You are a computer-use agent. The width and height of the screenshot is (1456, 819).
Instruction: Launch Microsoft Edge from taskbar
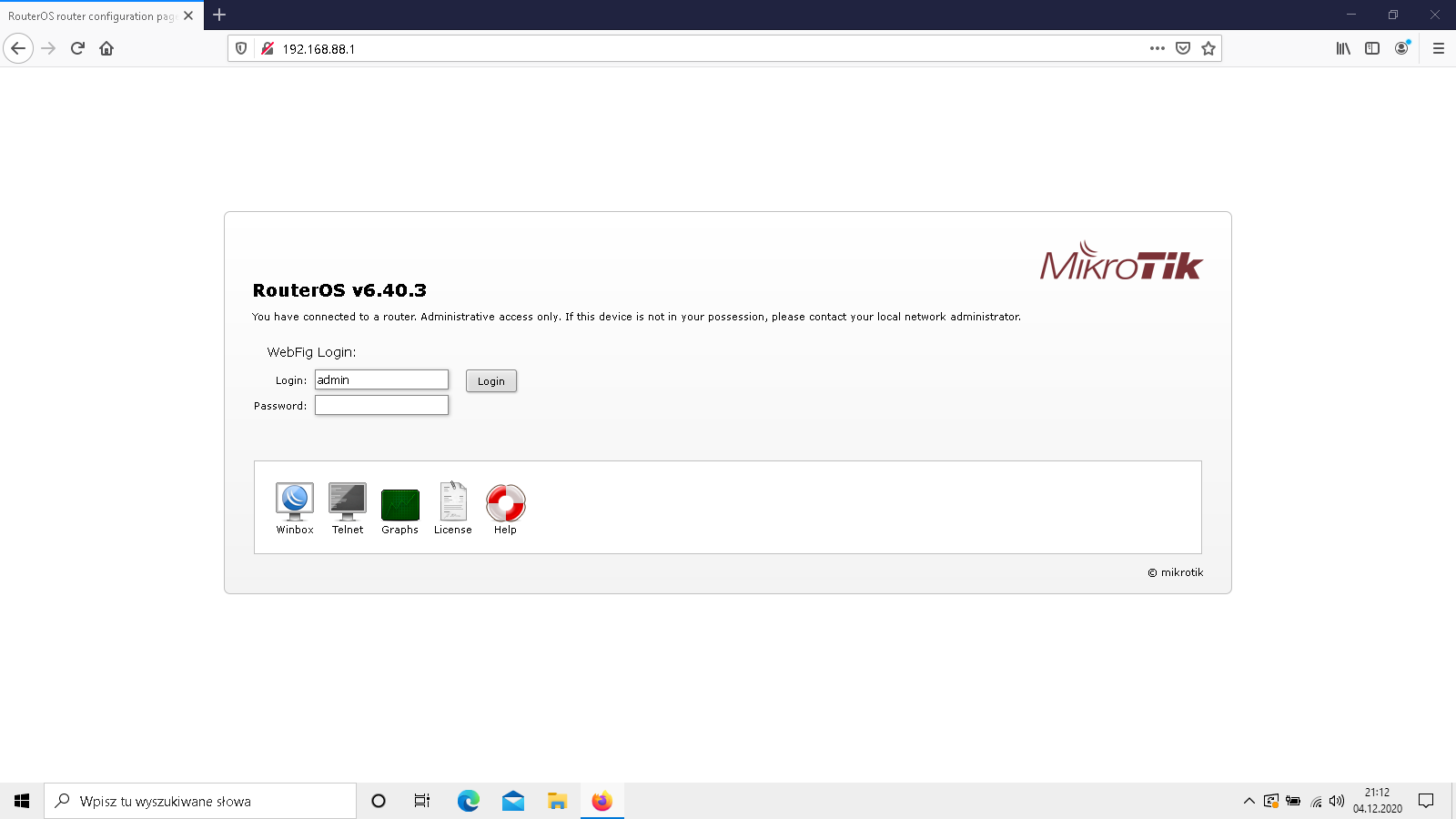[x=469, y=801]
